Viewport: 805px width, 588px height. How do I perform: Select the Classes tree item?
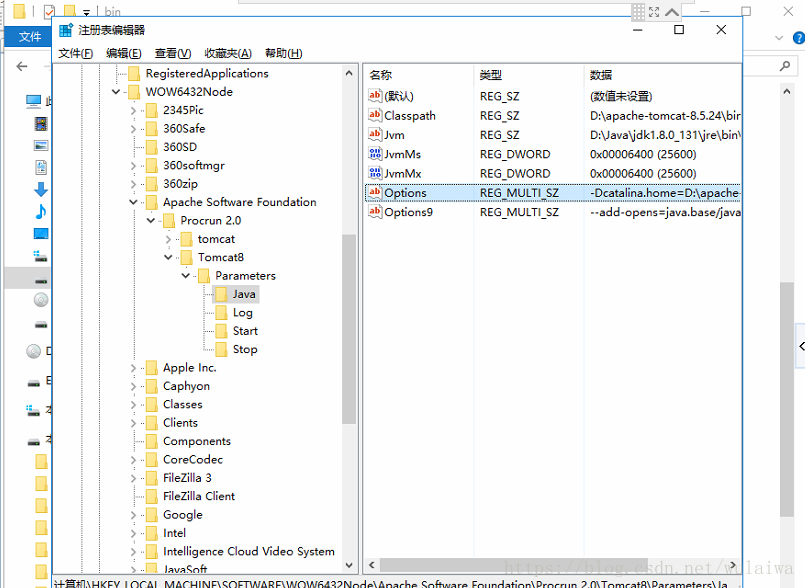[x=183, y=404]
